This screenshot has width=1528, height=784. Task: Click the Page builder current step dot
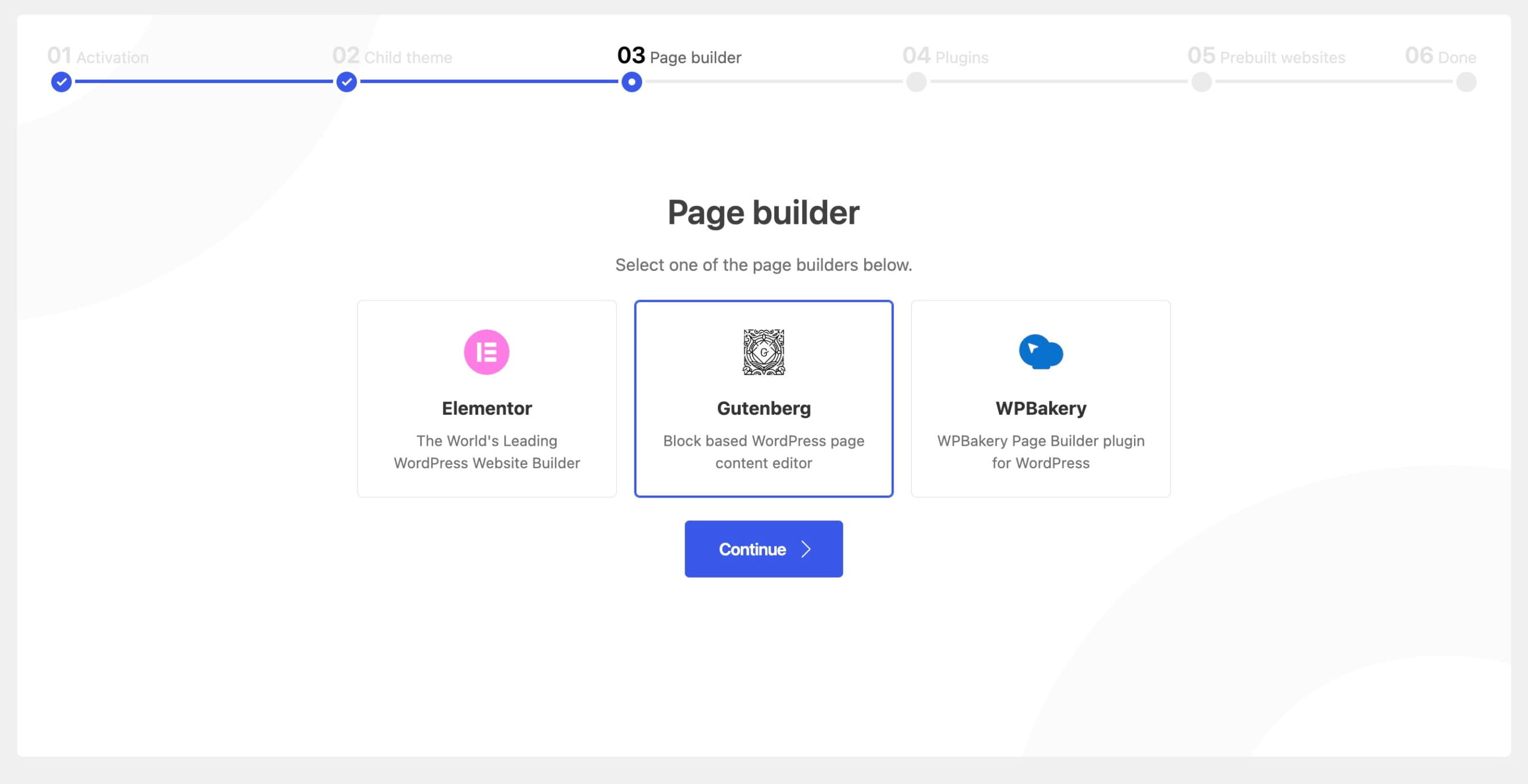631,82
